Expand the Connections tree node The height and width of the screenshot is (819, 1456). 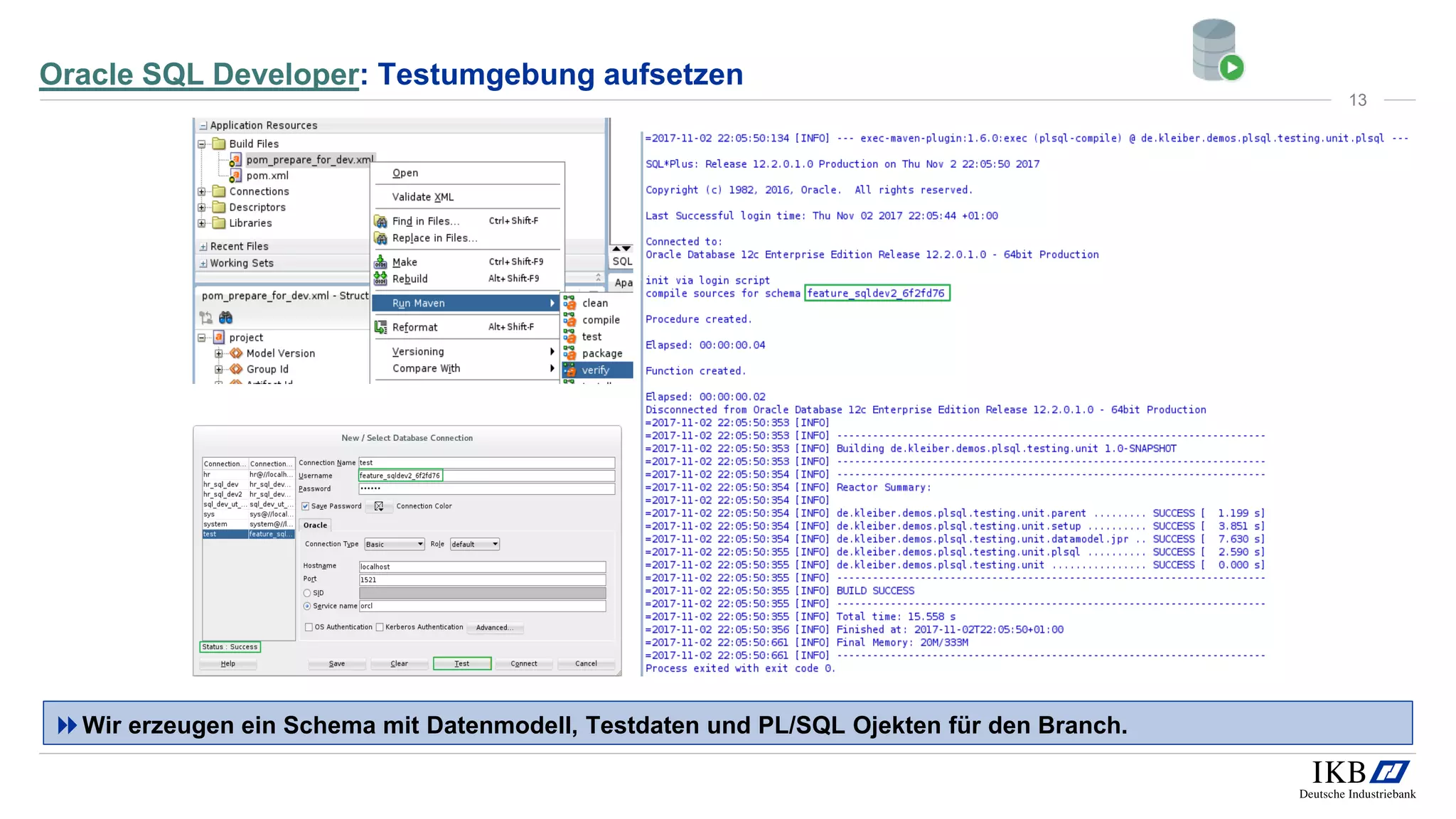tap(202, 191)
